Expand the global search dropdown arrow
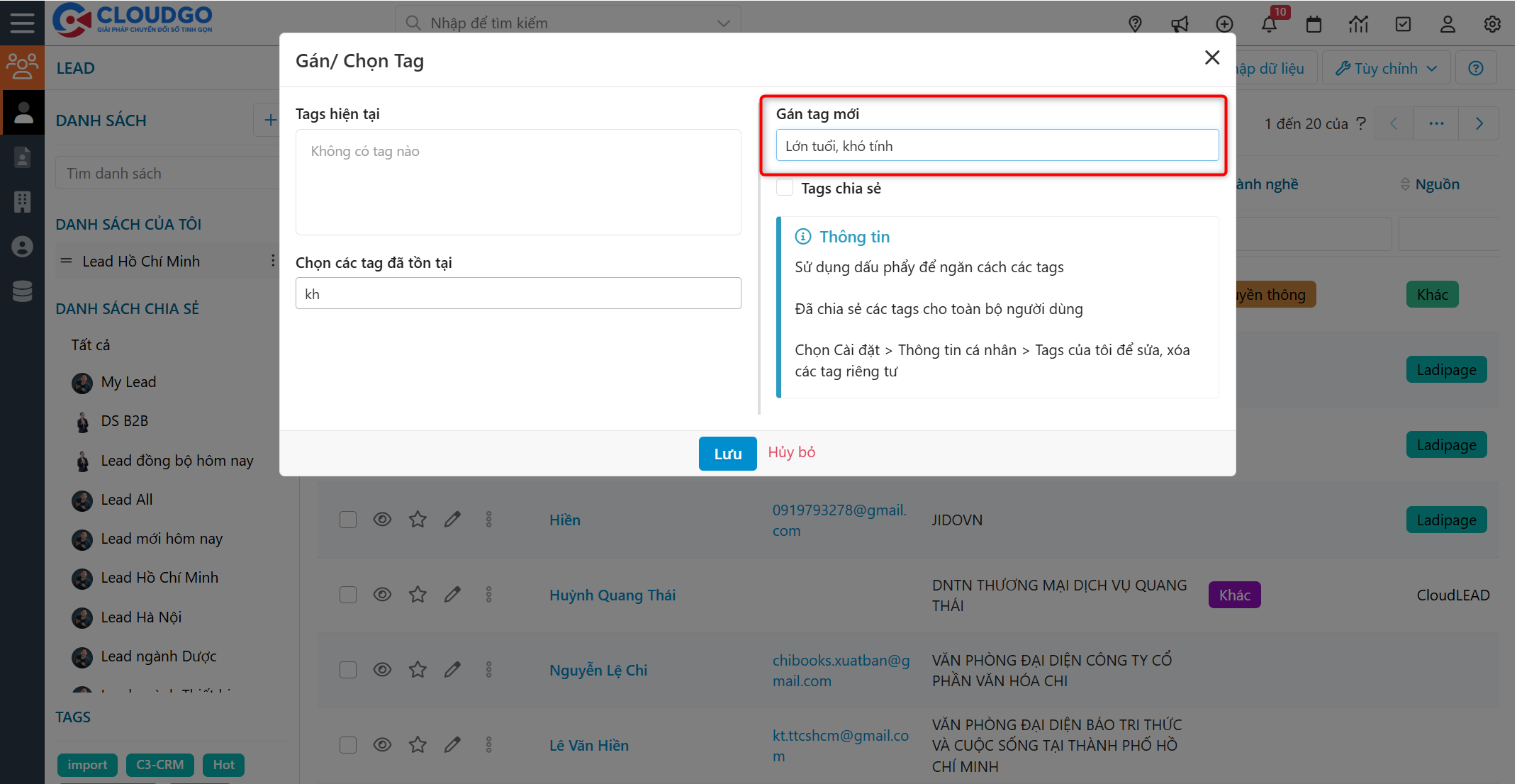The image size is (1517, 784). point(723,23)
